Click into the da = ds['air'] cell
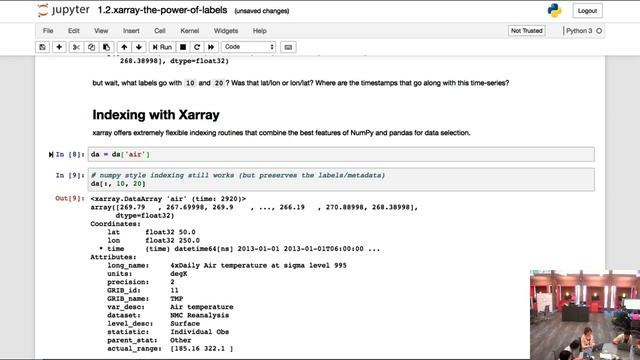Viewport: 640px width, 360px height. [x=341, y=154]
